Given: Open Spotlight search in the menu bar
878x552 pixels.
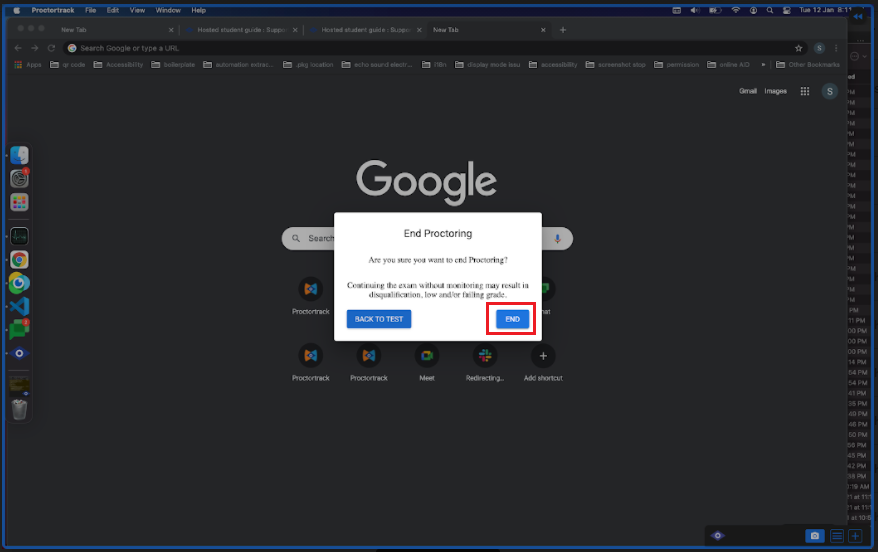Looking at the screenshot, I should click(770, 10).
